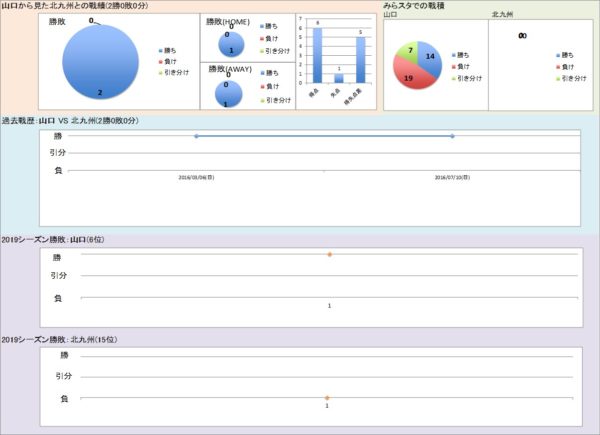Click 山口 label above みらスタ pie chart
Viewport: 600px width, 435px height.
pos(390,15)
